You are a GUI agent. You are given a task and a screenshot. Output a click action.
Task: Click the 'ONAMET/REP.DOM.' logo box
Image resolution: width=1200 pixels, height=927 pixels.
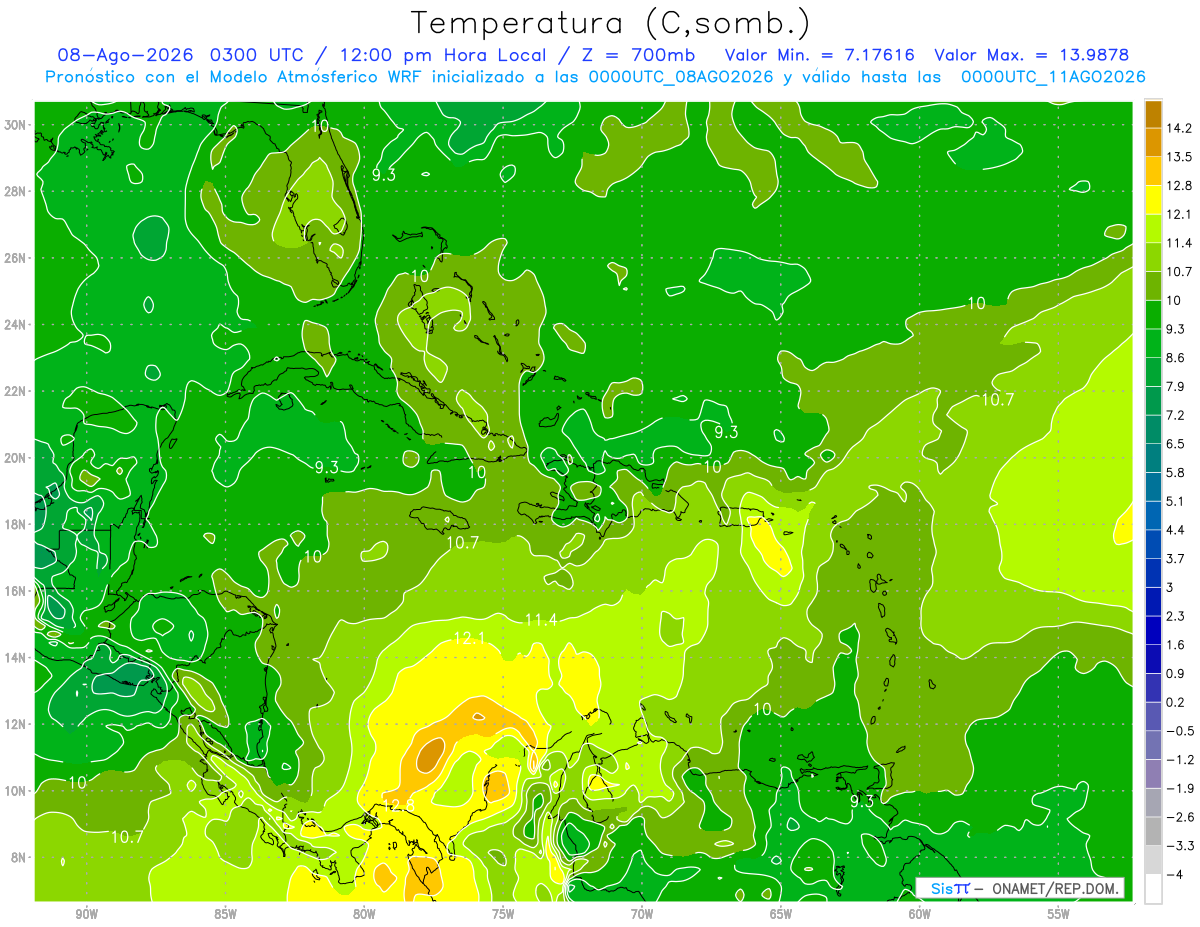pos(1019,888)
